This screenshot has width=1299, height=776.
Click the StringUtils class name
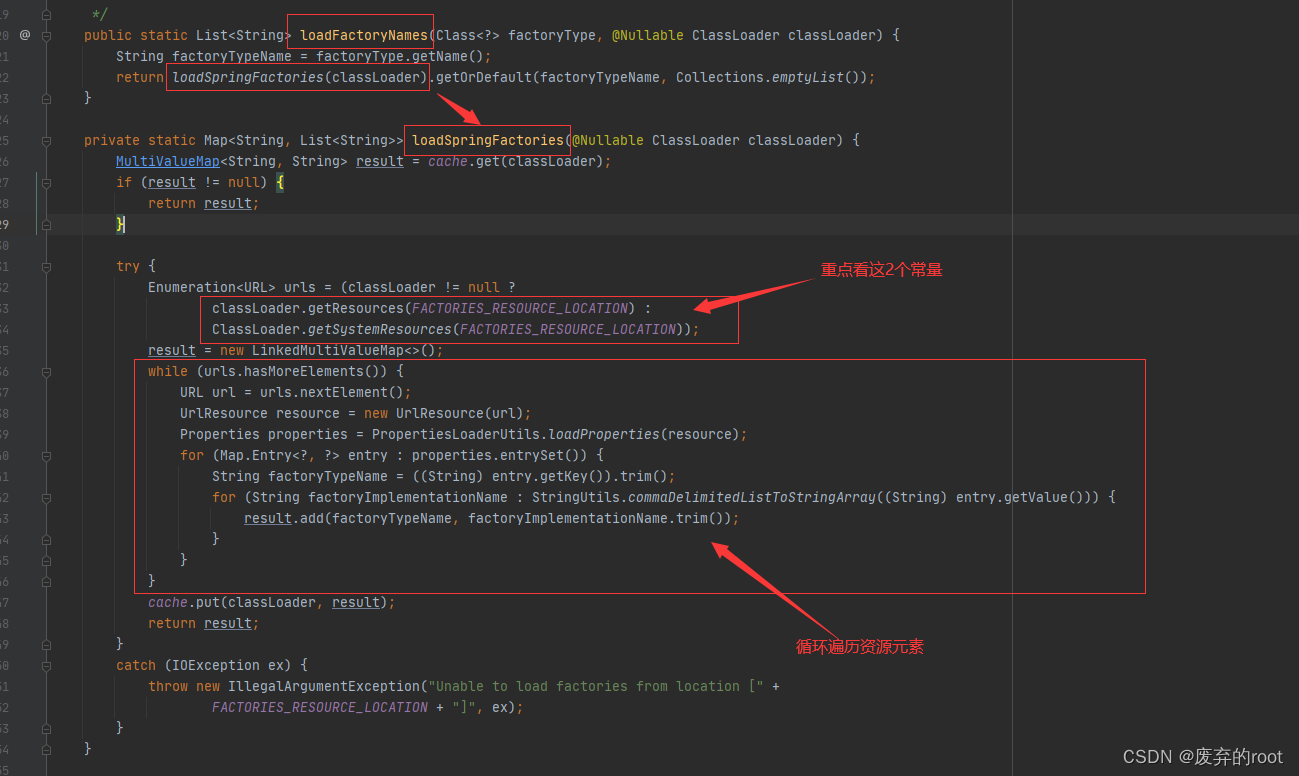click(x=576, y=497)
